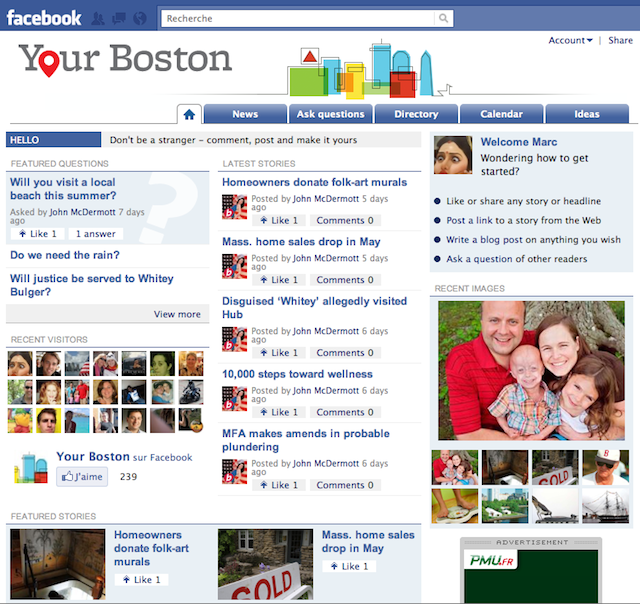Screen dimensions: 640x604
Task: Like the Homeowners donate folk-art murals latest story
Action: [x=278, y=220]
